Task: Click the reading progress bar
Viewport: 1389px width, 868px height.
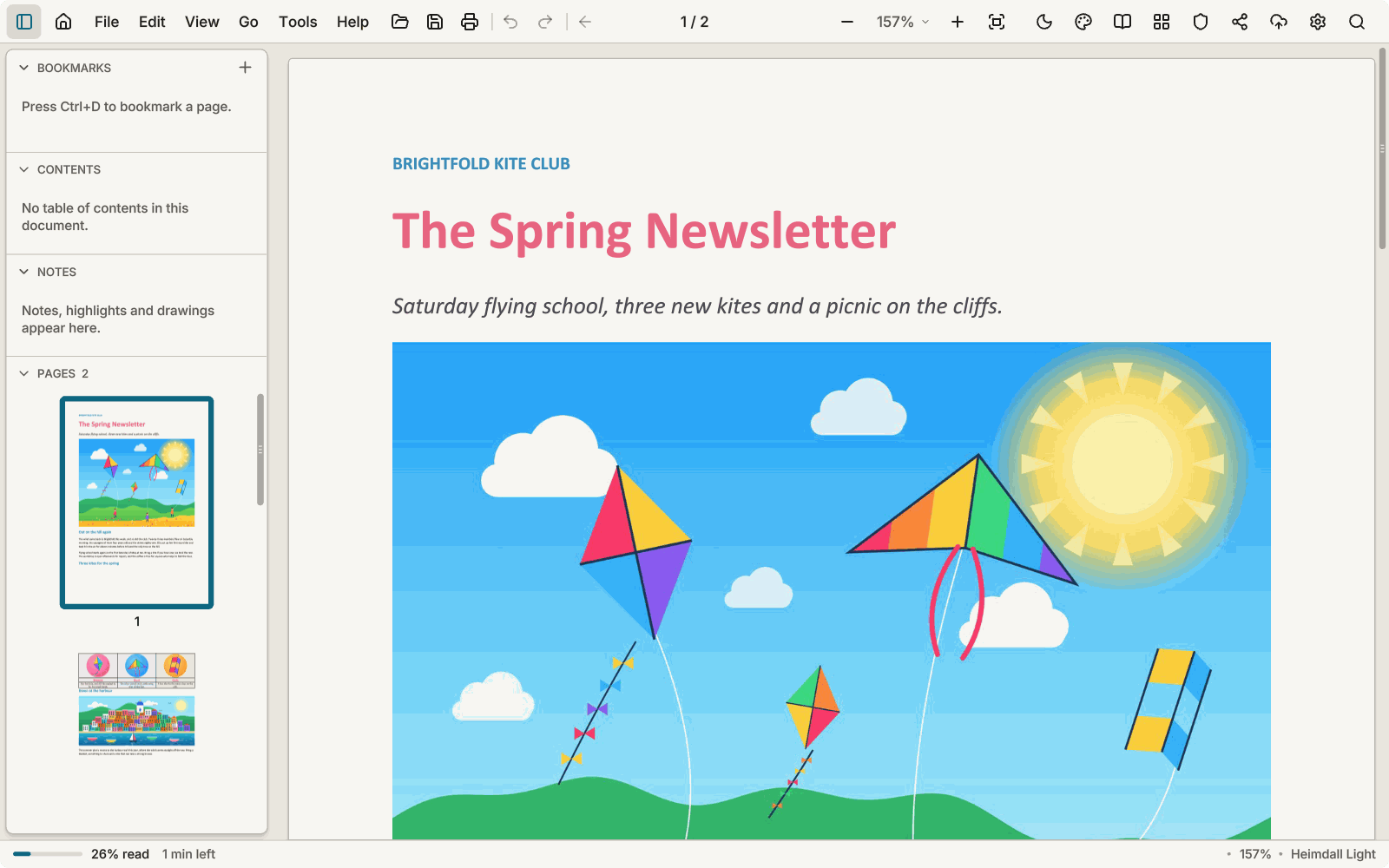Action: (x=48, y=854)
